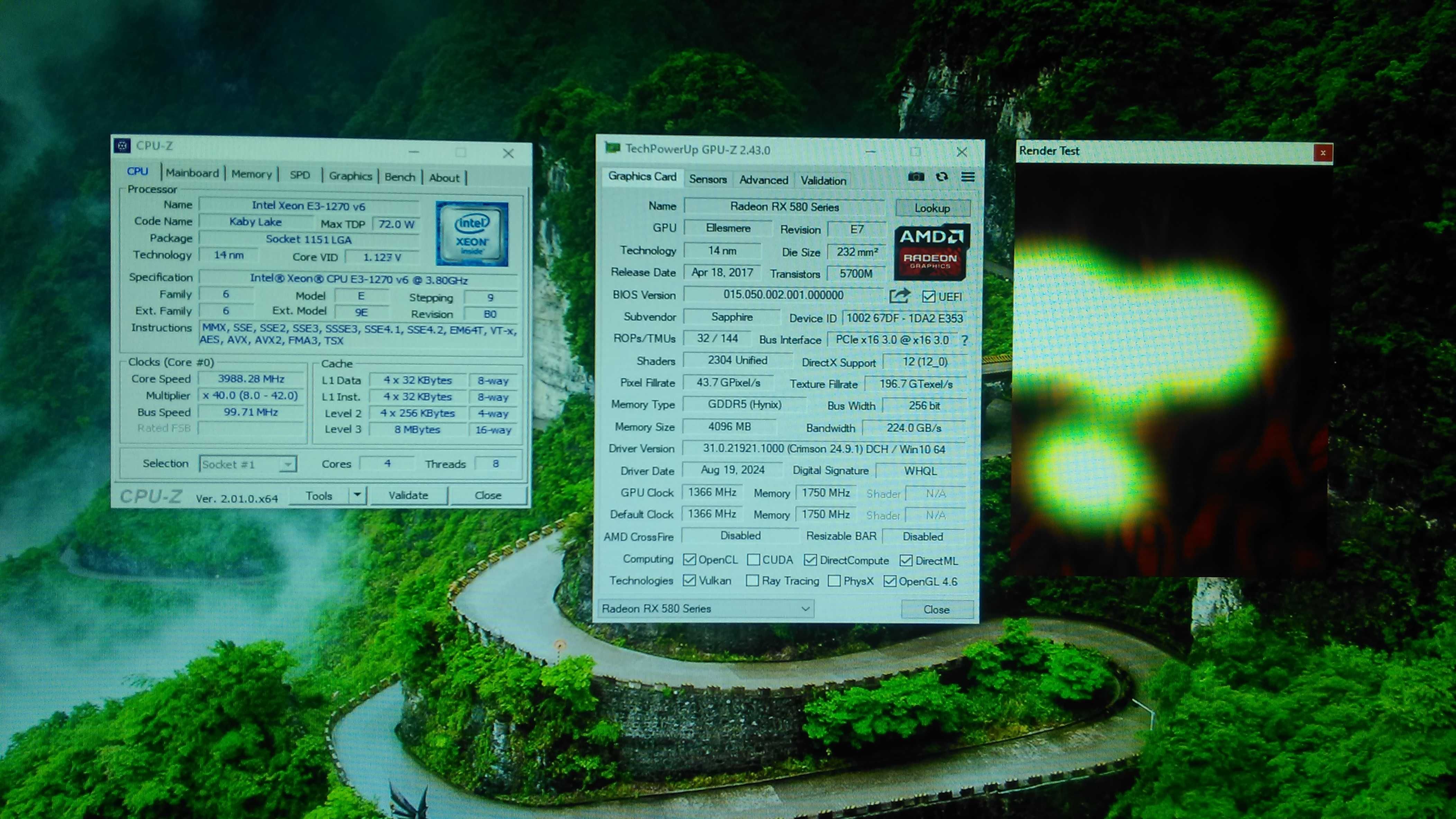1456x819 pixels.
Task: Click the Core Speed value 3988.28 MHz
Action: (x=251, y=379)
